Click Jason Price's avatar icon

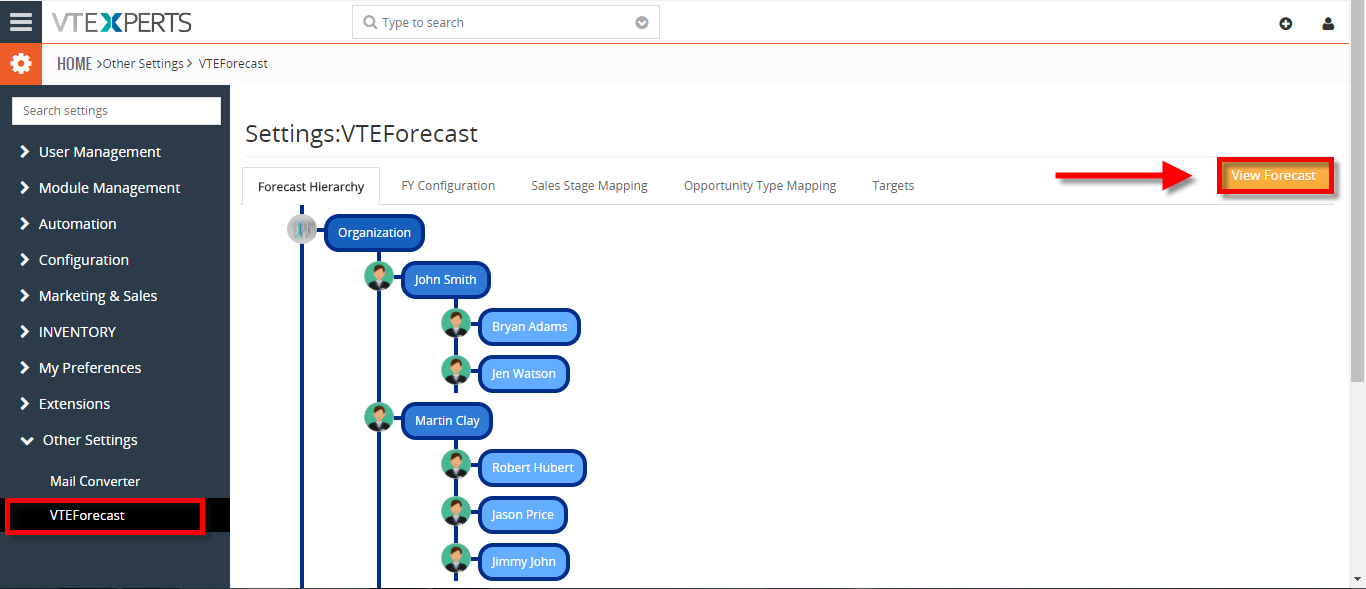point(456,511)
